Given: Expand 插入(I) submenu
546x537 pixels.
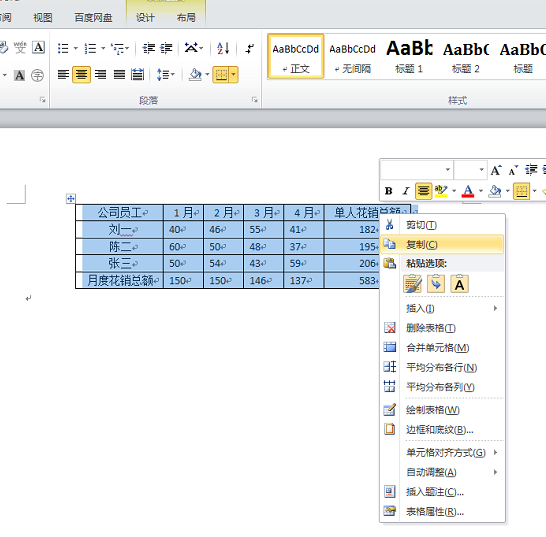Looking at the screenshot, I should coord(442,308).
